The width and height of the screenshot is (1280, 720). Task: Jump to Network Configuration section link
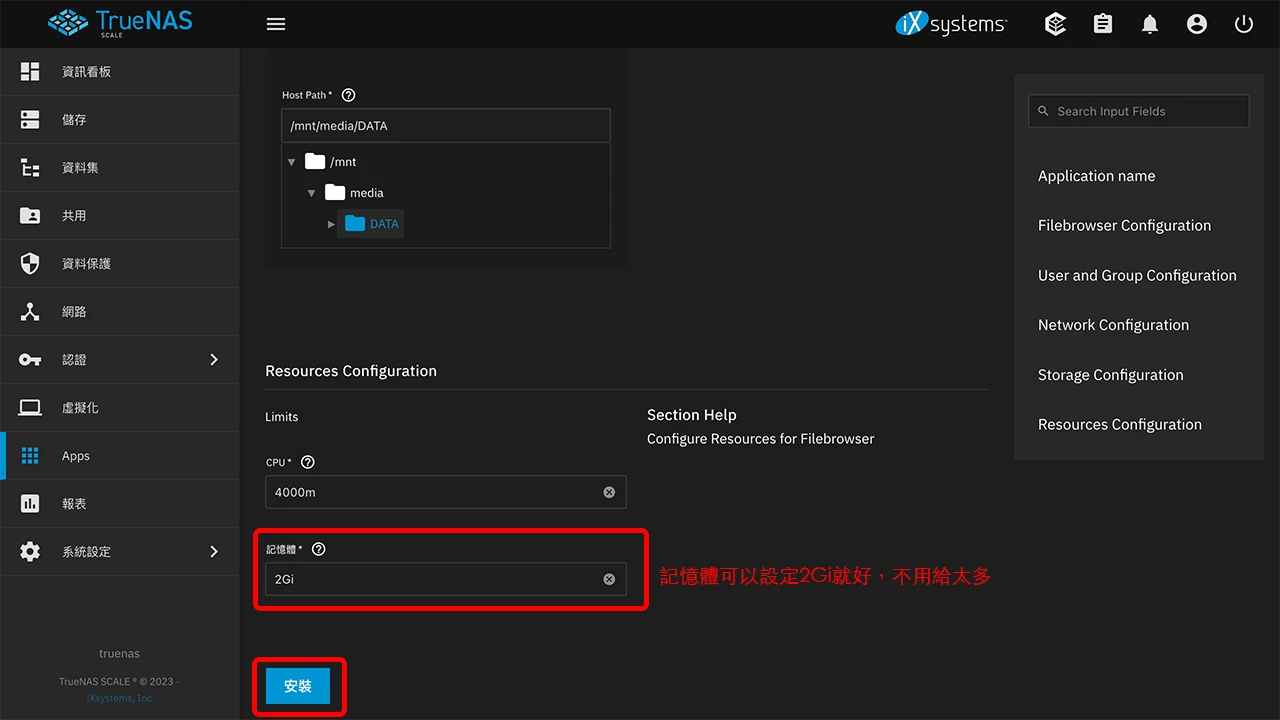[1113, 324]
